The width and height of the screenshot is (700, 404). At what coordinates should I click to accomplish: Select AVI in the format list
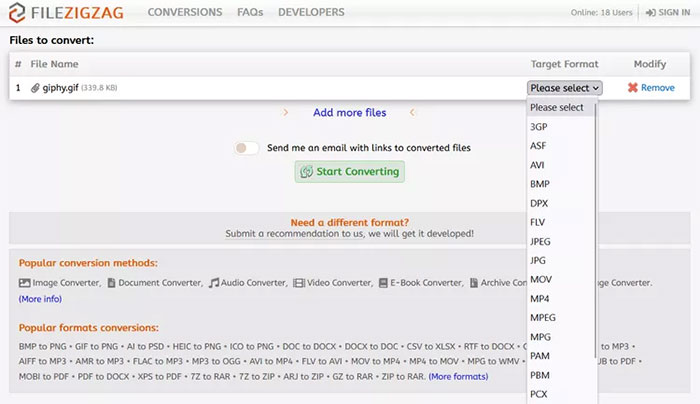(537, 165)
